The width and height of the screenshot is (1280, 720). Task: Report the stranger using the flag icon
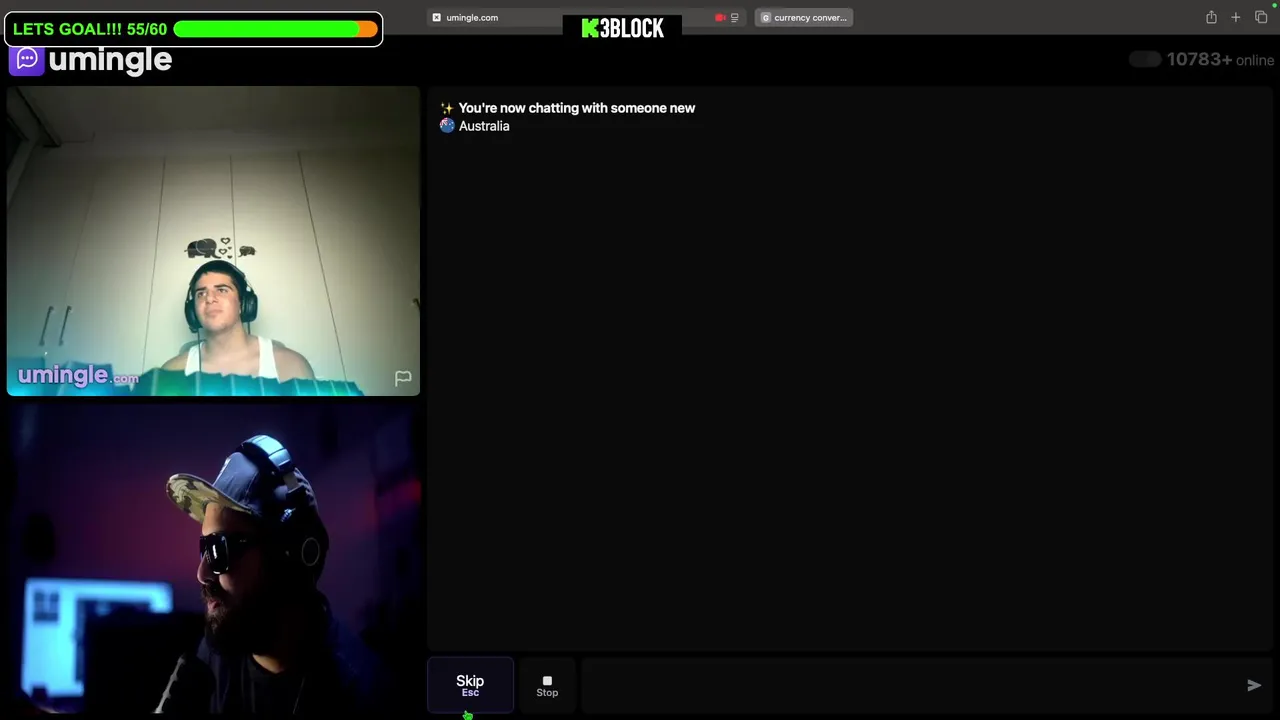pos(403,378)
